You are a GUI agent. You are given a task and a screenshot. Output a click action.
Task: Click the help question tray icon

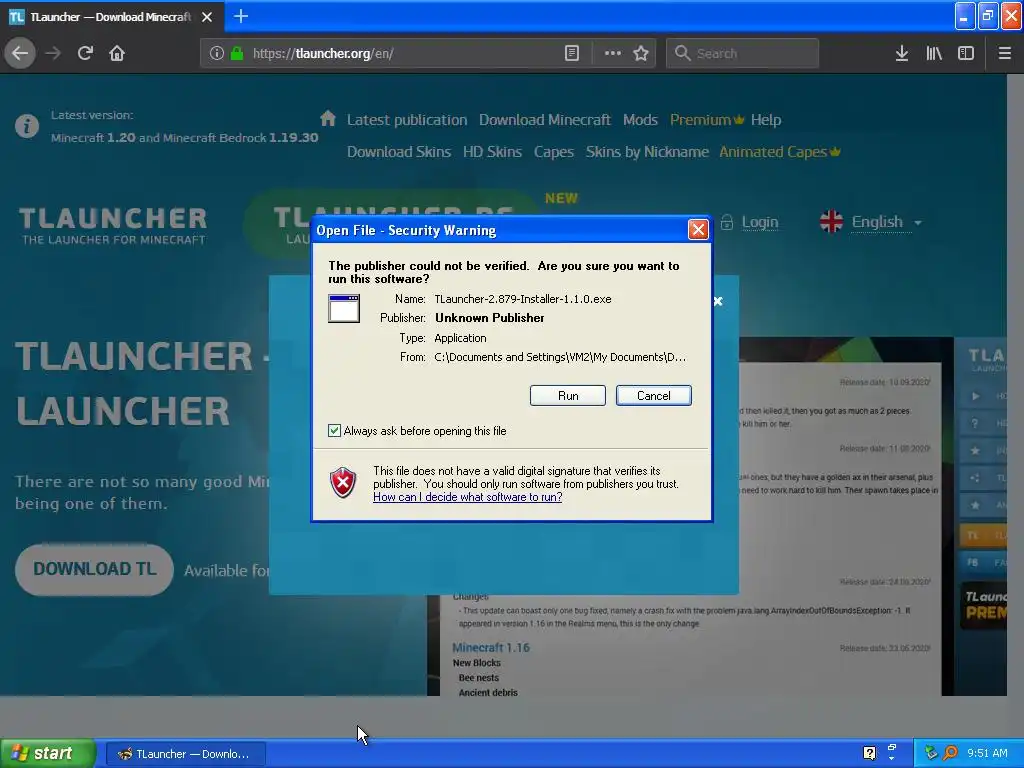tap(869, 753)
